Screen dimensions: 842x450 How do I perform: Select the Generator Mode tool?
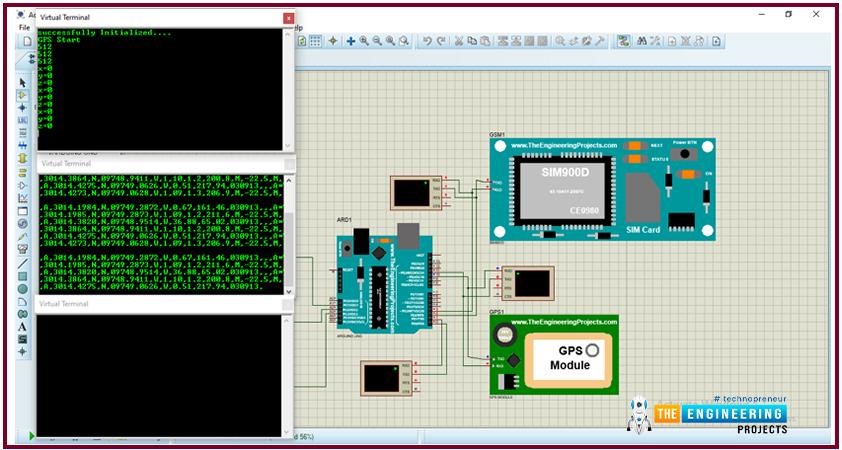[x=23, y=223]
